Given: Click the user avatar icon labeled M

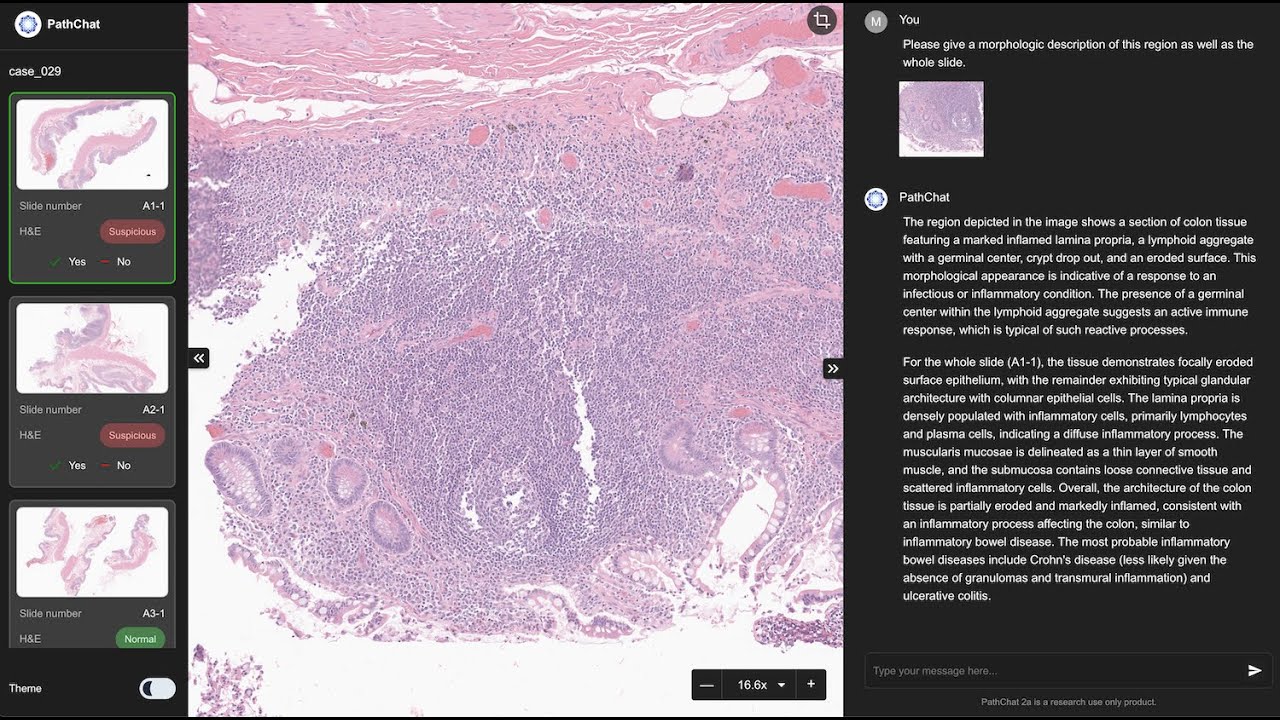Looking at the screenshot, I should (876, 22).
